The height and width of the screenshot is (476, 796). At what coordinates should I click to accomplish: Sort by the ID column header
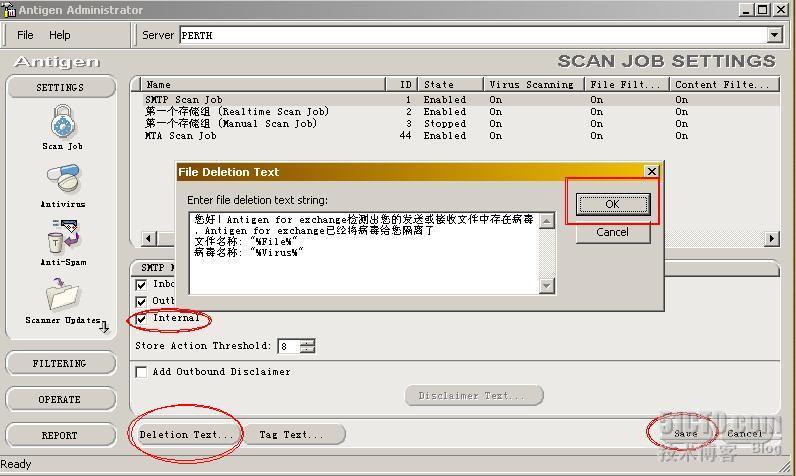(x=402, y=84)
